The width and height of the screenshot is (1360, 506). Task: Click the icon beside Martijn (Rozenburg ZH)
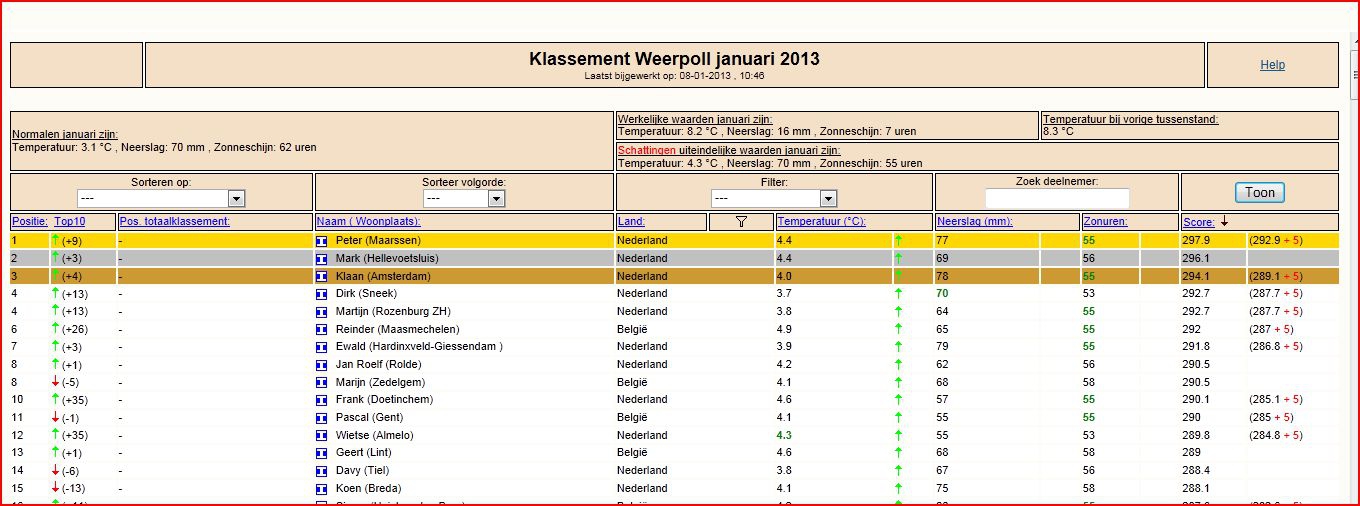322,312
